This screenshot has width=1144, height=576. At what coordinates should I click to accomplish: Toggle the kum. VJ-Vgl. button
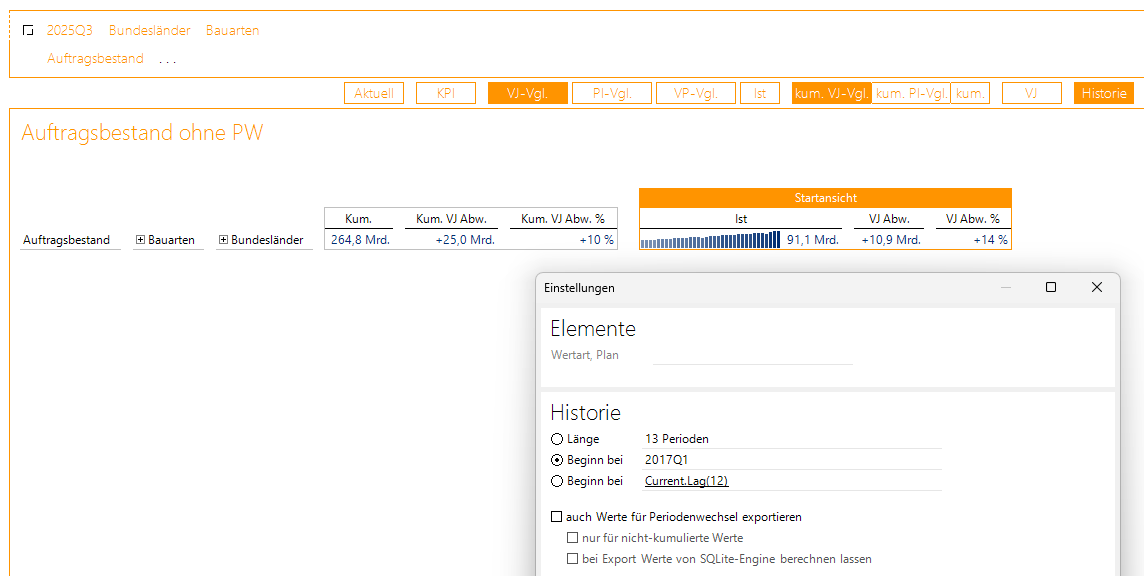831,93
